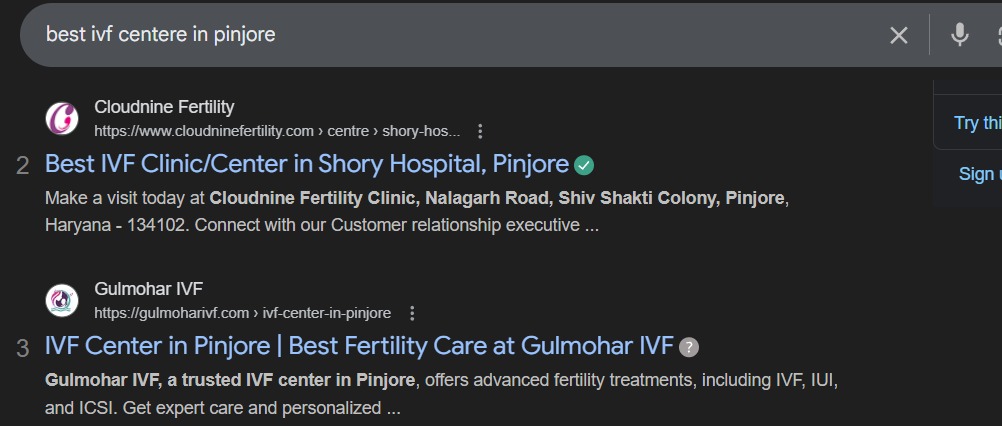The image size is (1002, 426).
Task: Open the three-dot menu for Cloudnine Fertility result
Action: coord(480,131)
